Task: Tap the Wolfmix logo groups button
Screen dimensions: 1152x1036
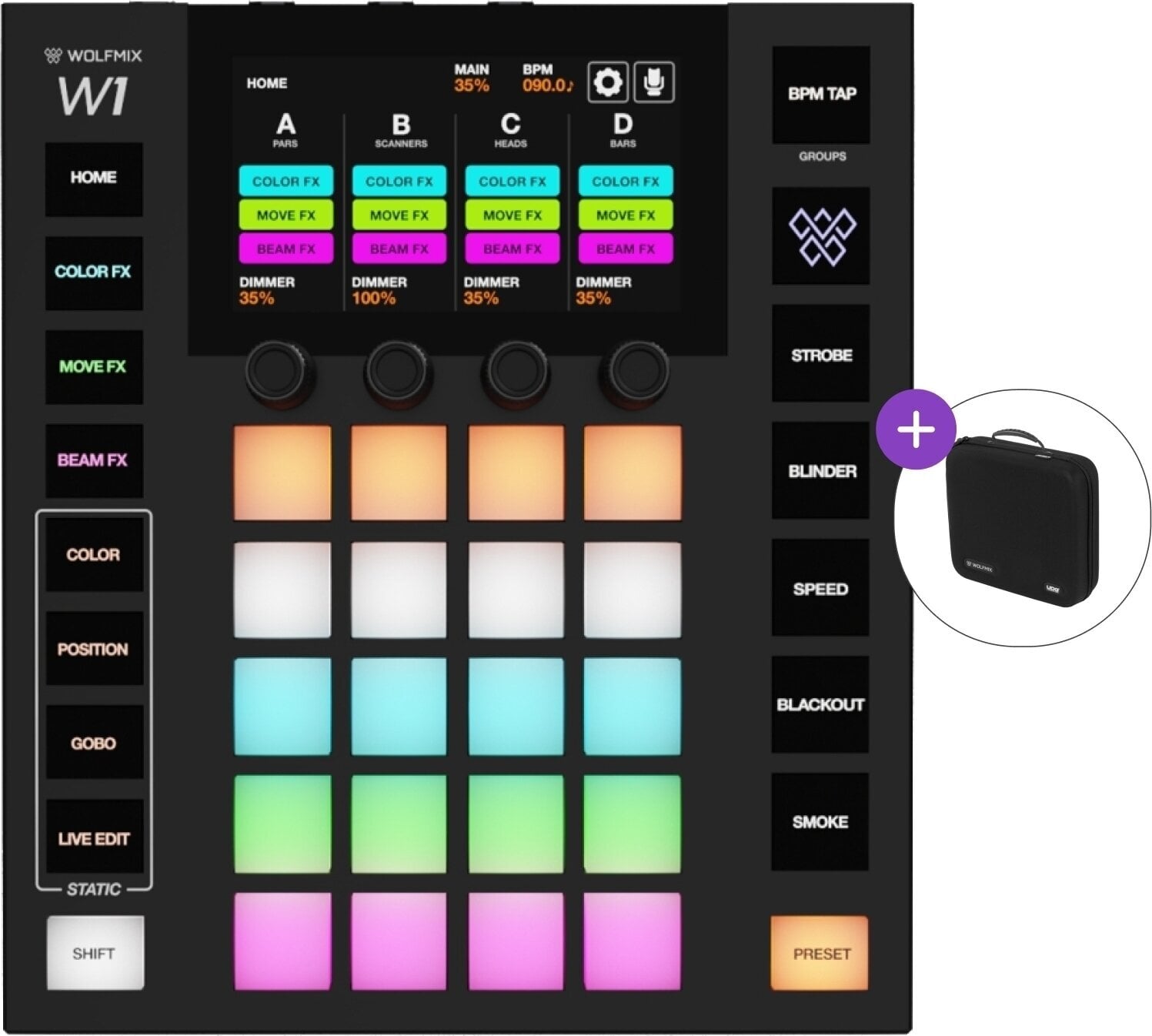Action: (821, 236)
